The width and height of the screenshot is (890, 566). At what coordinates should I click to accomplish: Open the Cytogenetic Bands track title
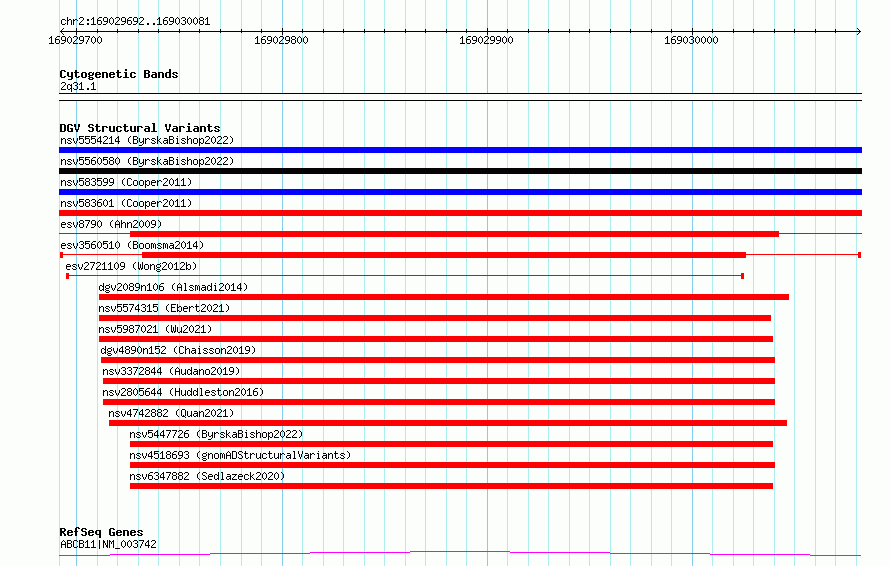[x=119, y=74]
